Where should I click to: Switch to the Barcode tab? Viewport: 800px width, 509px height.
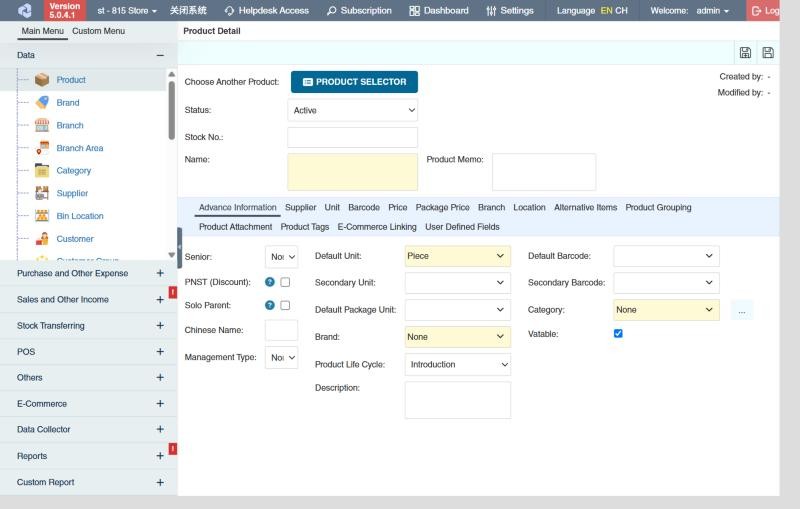(x=364, y=207)
